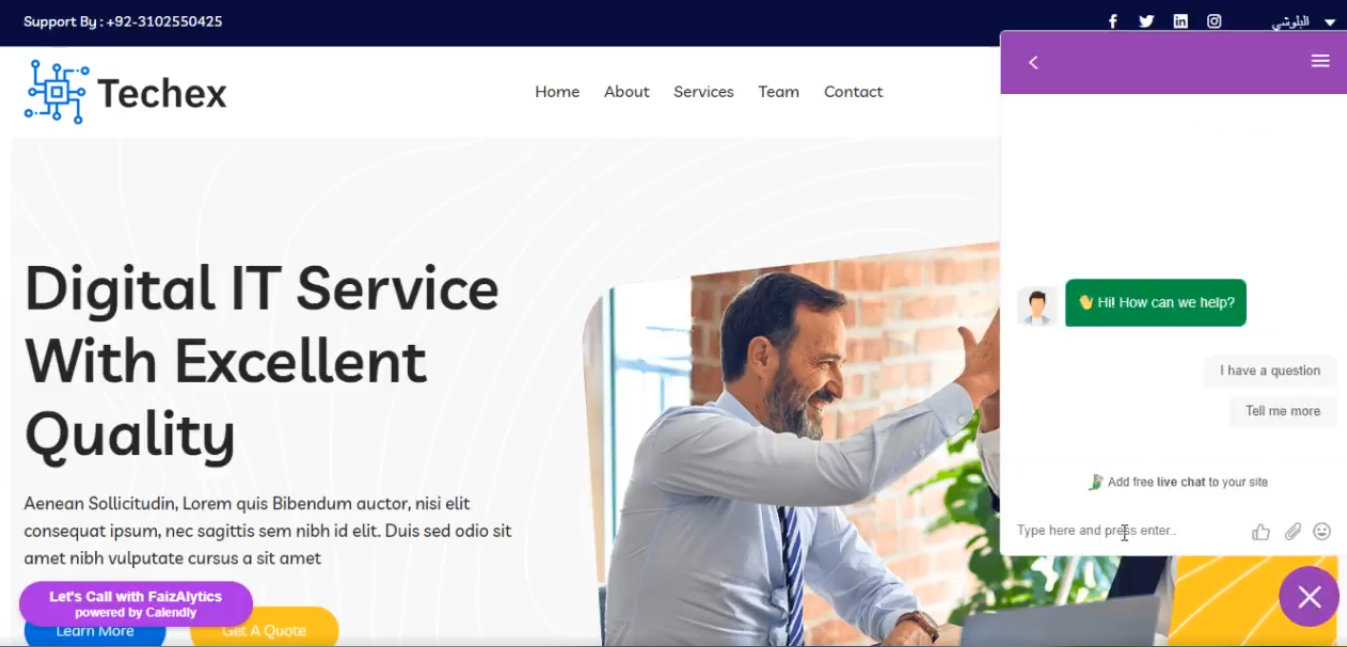Viewport: 1347px width, 647px height.
Task: Click the thumbs-up icon in chat
Action: (1261, 531)
